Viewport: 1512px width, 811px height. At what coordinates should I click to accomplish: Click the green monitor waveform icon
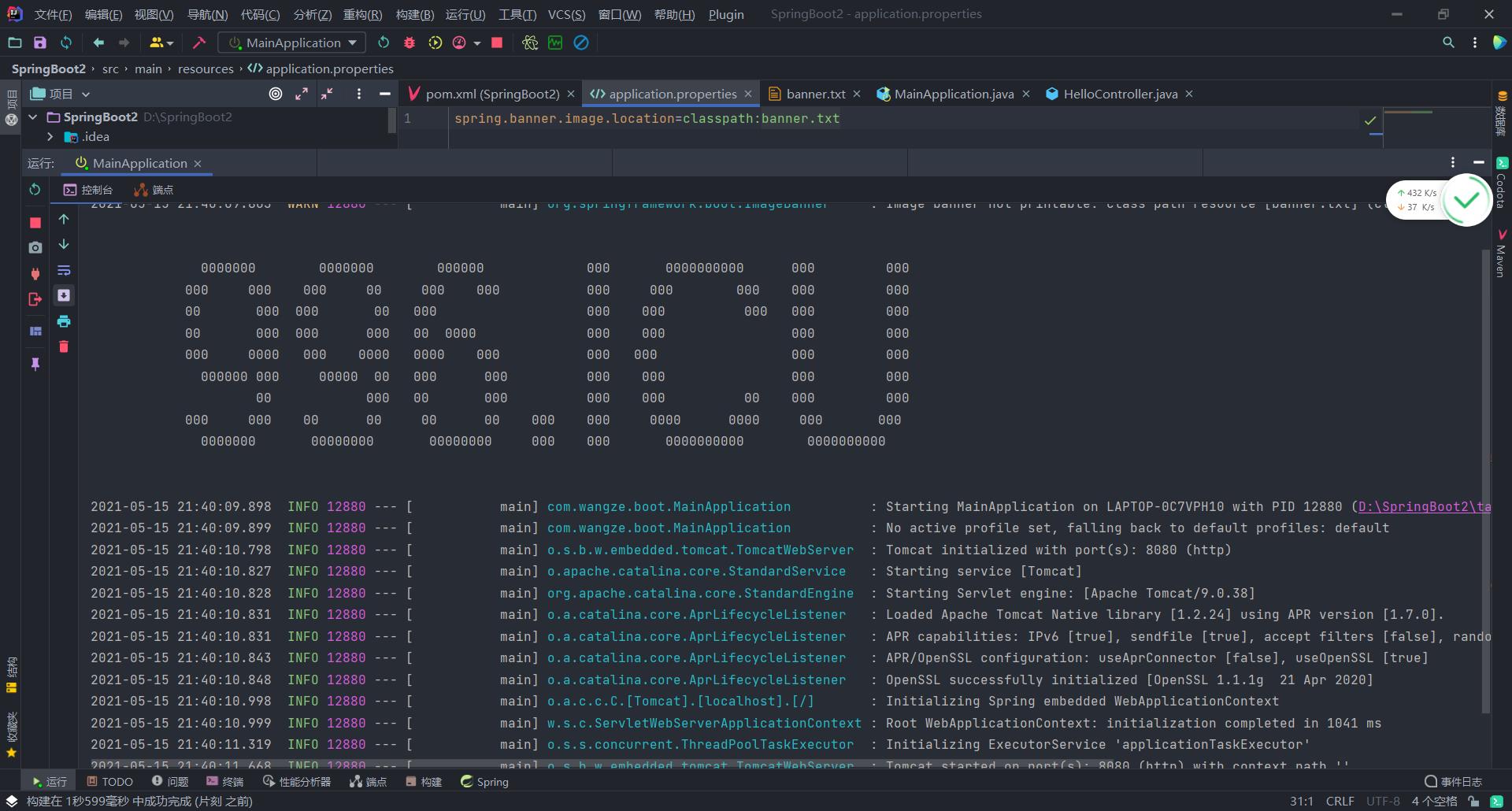[x=555, y=43]
